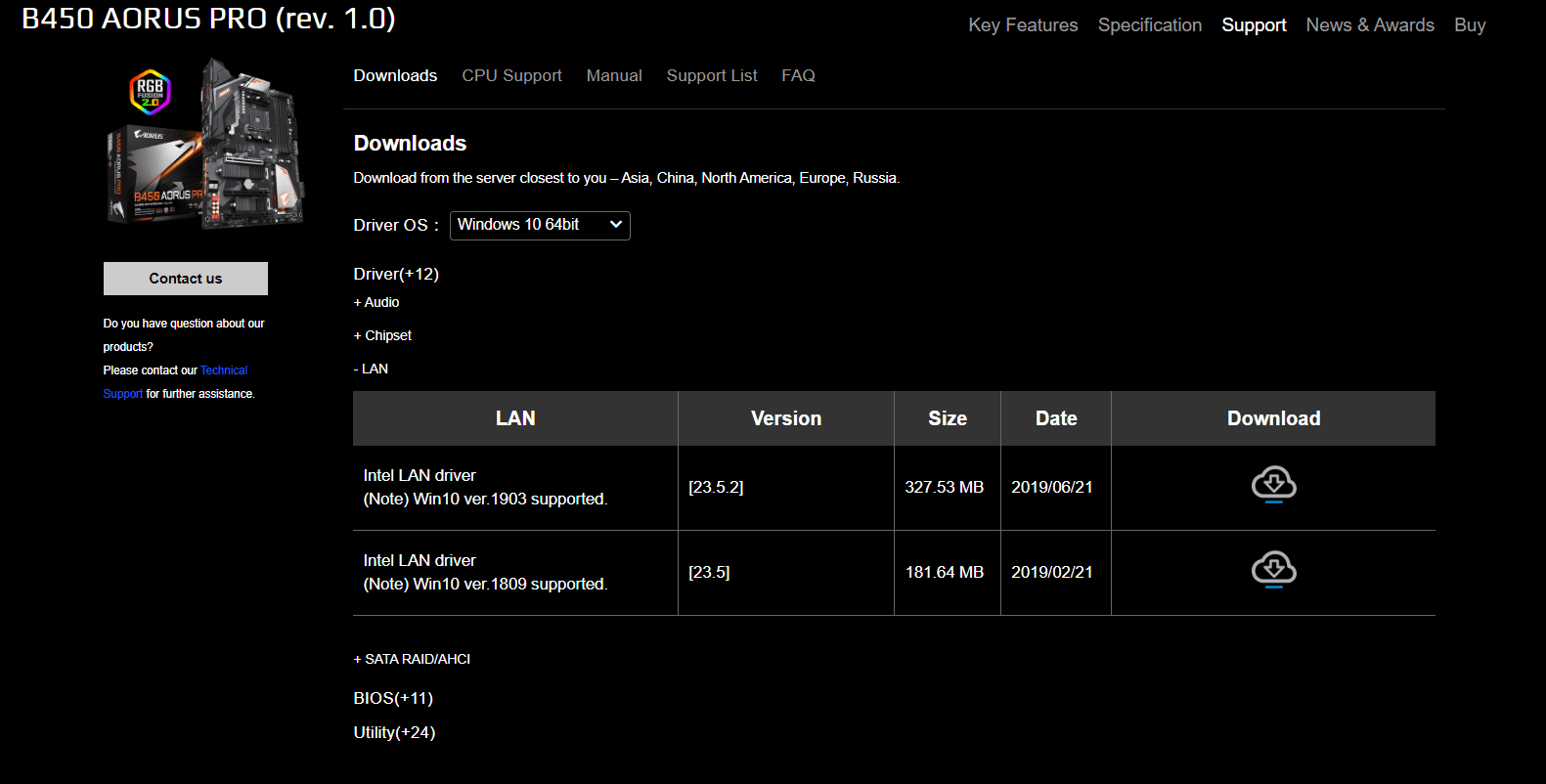Image resolution: width=1546 pixels, height=784 pixels.
Task: Expand the SATA RAID/AHCI section
Action: 412,659
